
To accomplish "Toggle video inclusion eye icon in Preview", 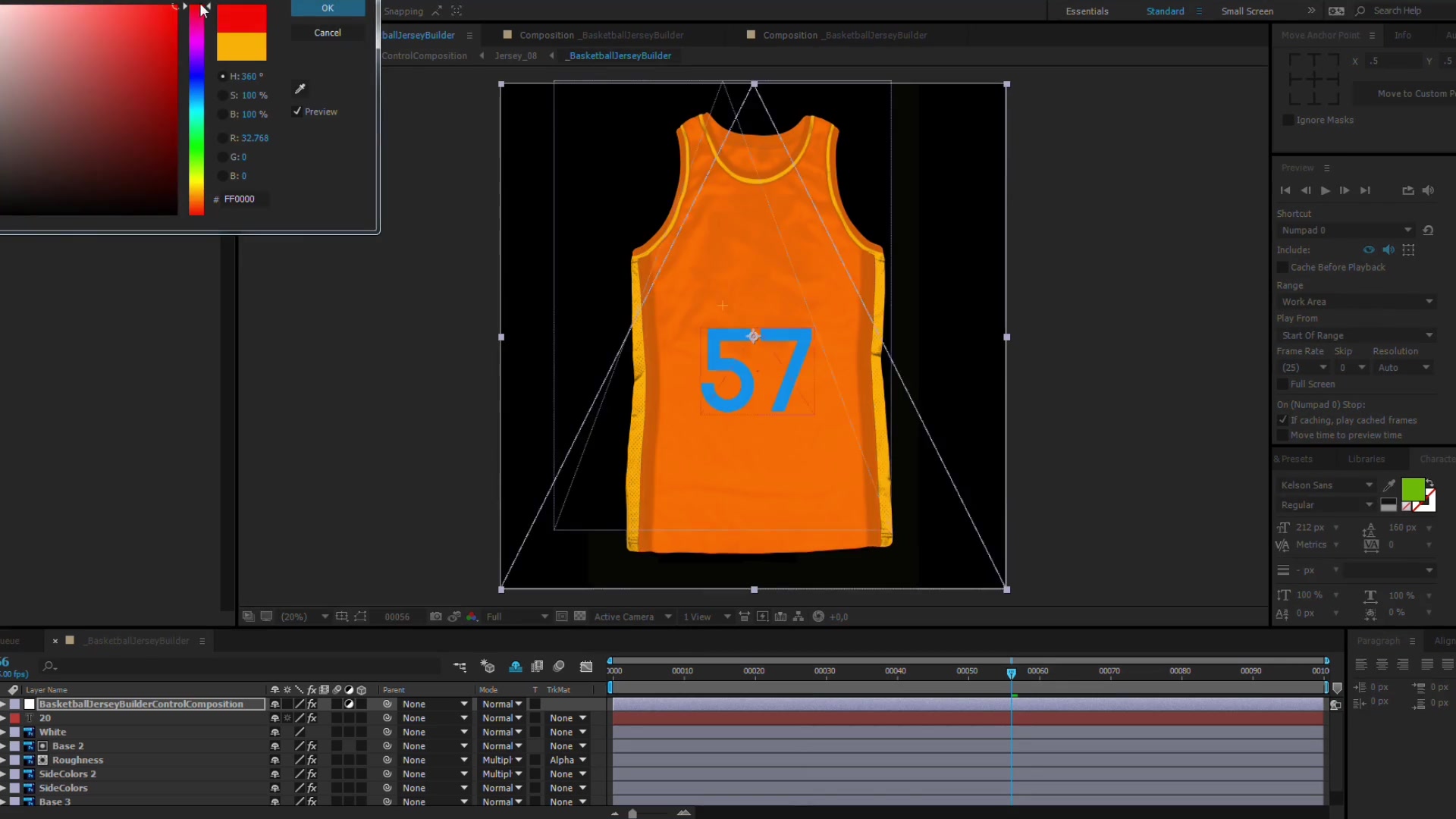I will (1369, 249).
